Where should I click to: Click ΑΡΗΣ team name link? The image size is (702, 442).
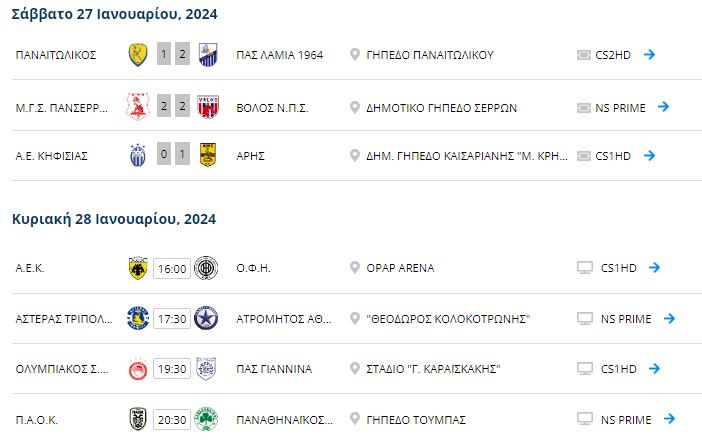[250, 156]
